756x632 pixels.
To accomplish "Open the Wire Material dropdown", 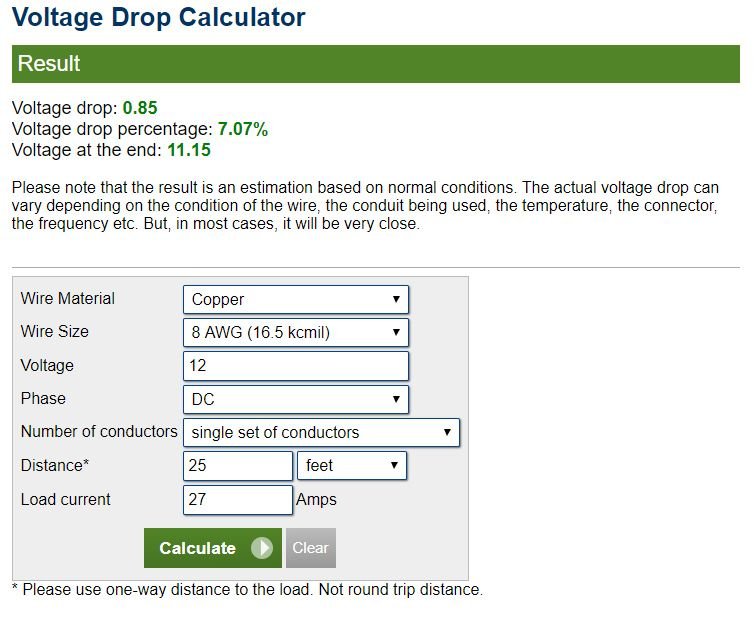I will click(x=295, y=299).
